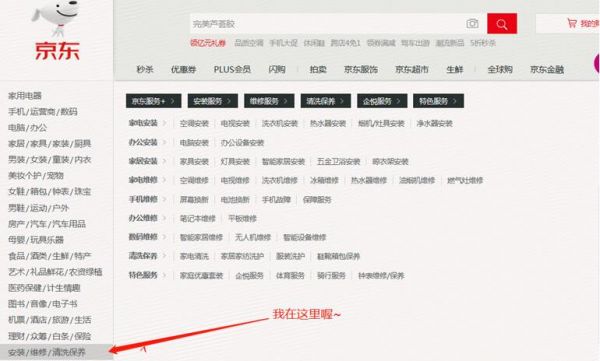Open the 家电清洗 service link

[x=194, y=256]
